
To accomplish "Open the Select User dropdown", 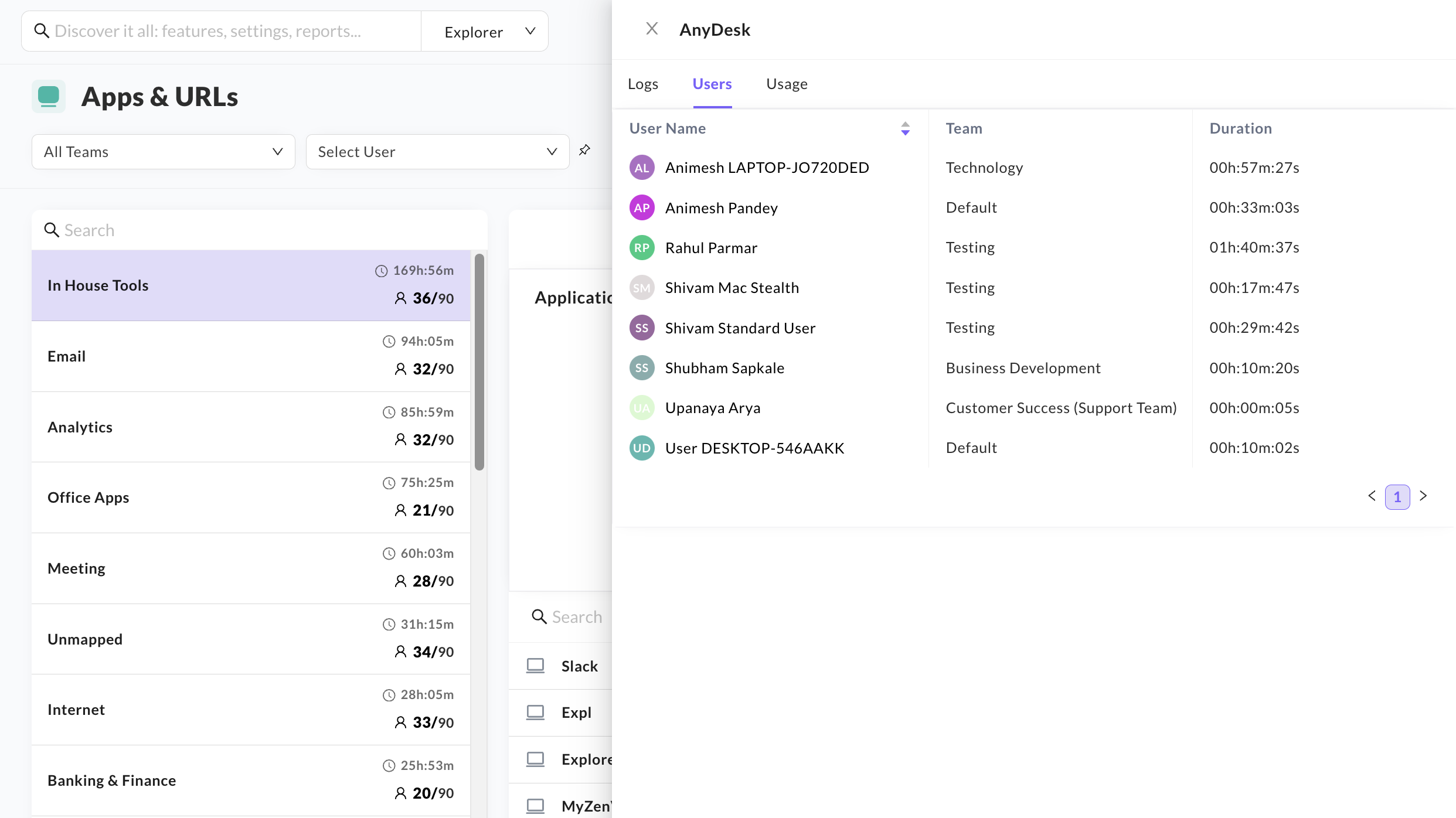I will click(x=438, y=152).
